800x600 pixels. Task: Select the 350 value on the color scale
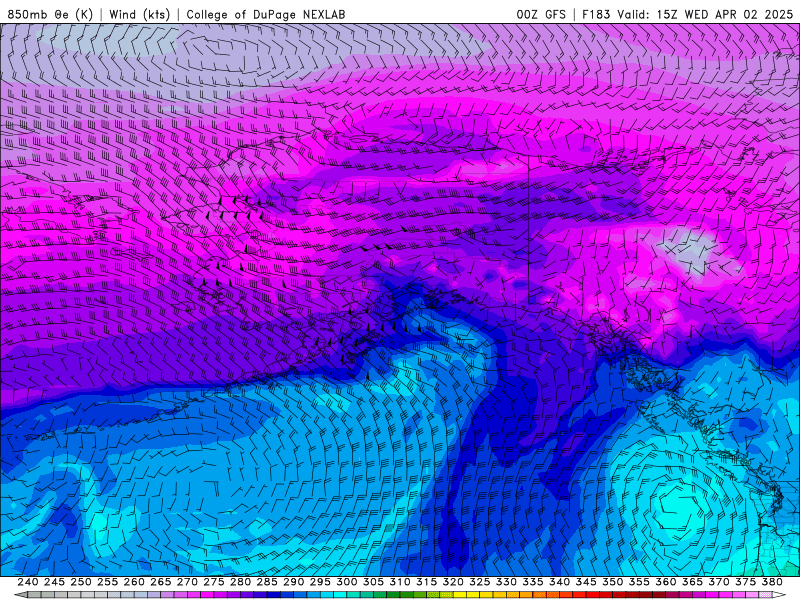[612, 582]
